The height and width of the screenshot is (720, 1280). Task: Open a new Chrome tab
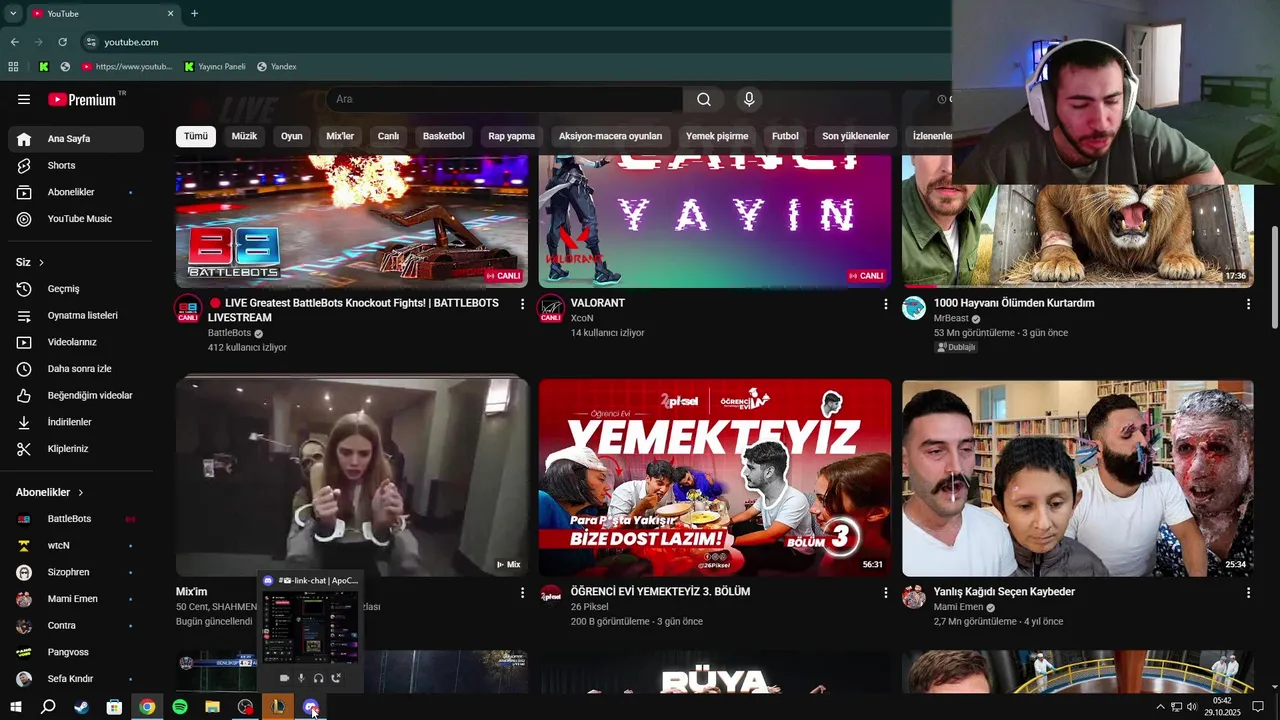(194, 14)
